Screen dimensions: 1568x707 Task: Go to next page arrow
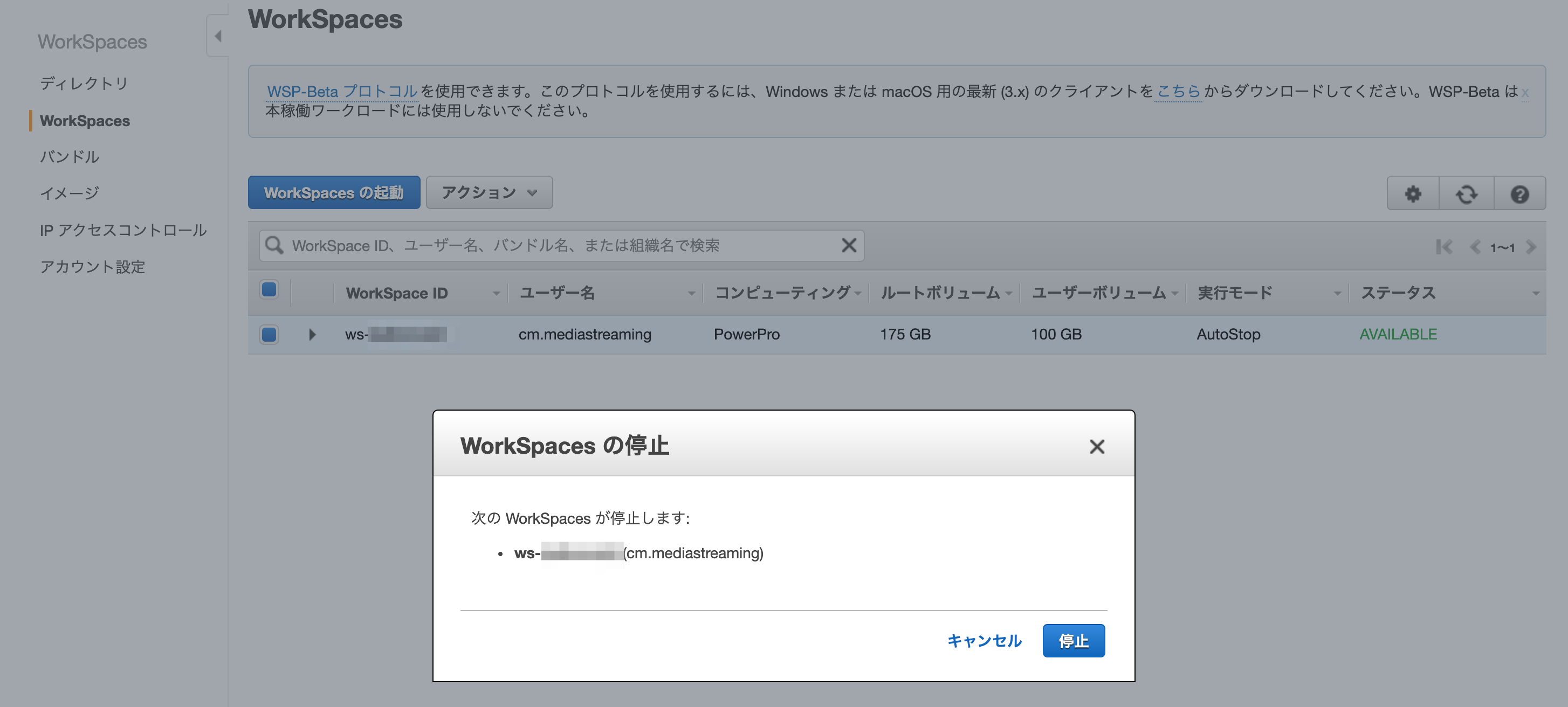[x=1531, y=247]
